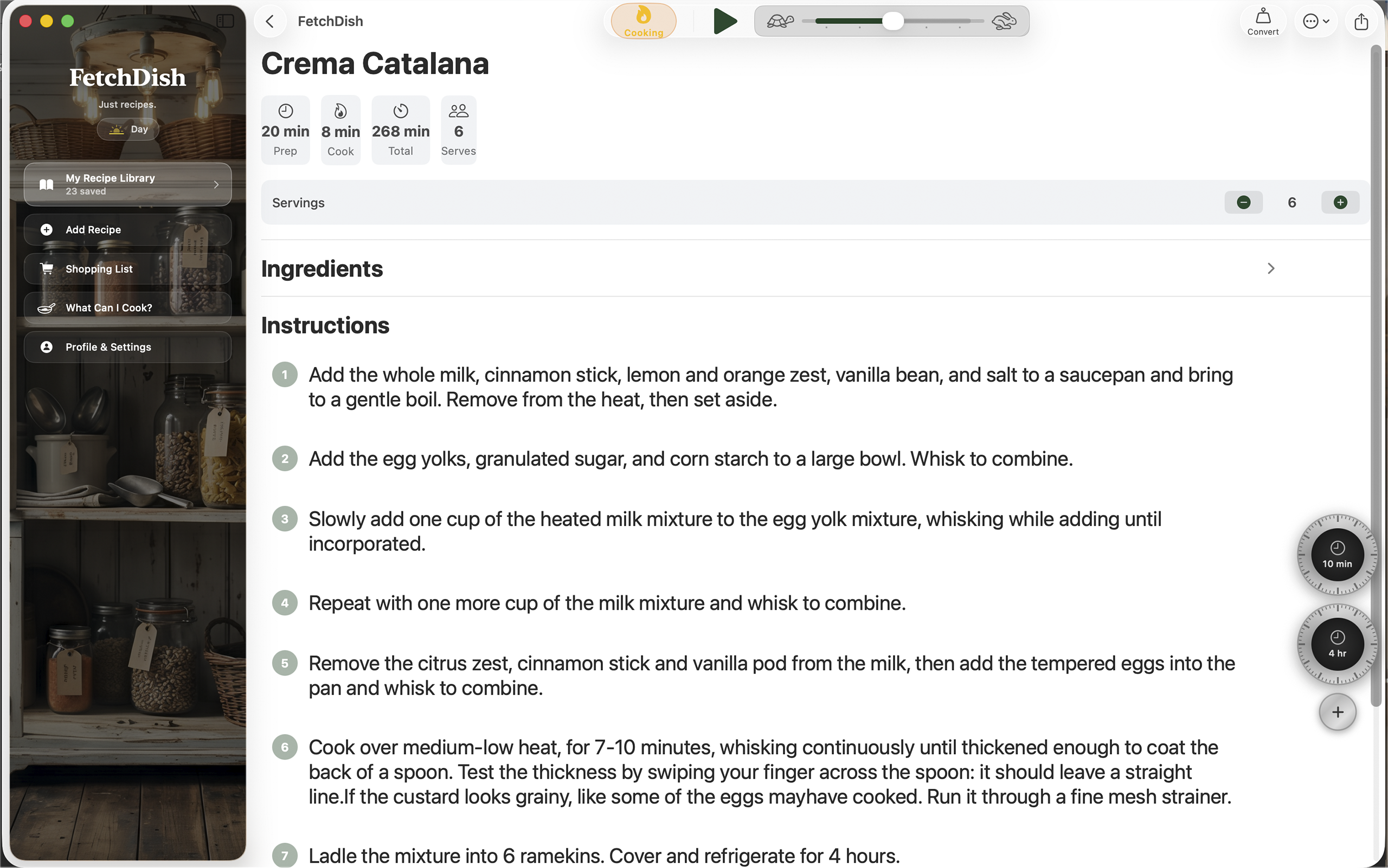Image resolution: width=1388 pixels, height=868 pixels.
Task: Toggle the Cooking mode button
Action: pos(644,22)
